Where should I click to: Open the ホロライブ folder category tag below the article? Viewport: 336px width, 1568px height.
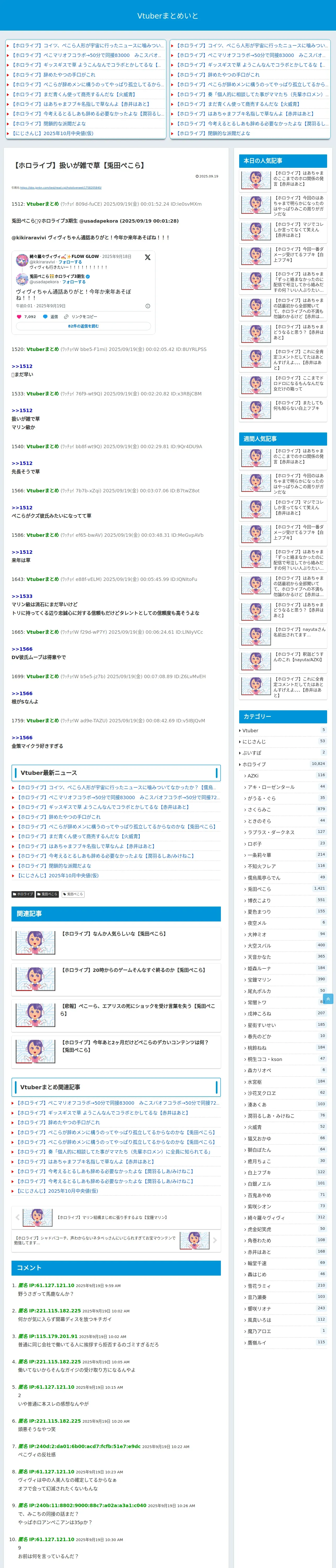pos(23,894)
